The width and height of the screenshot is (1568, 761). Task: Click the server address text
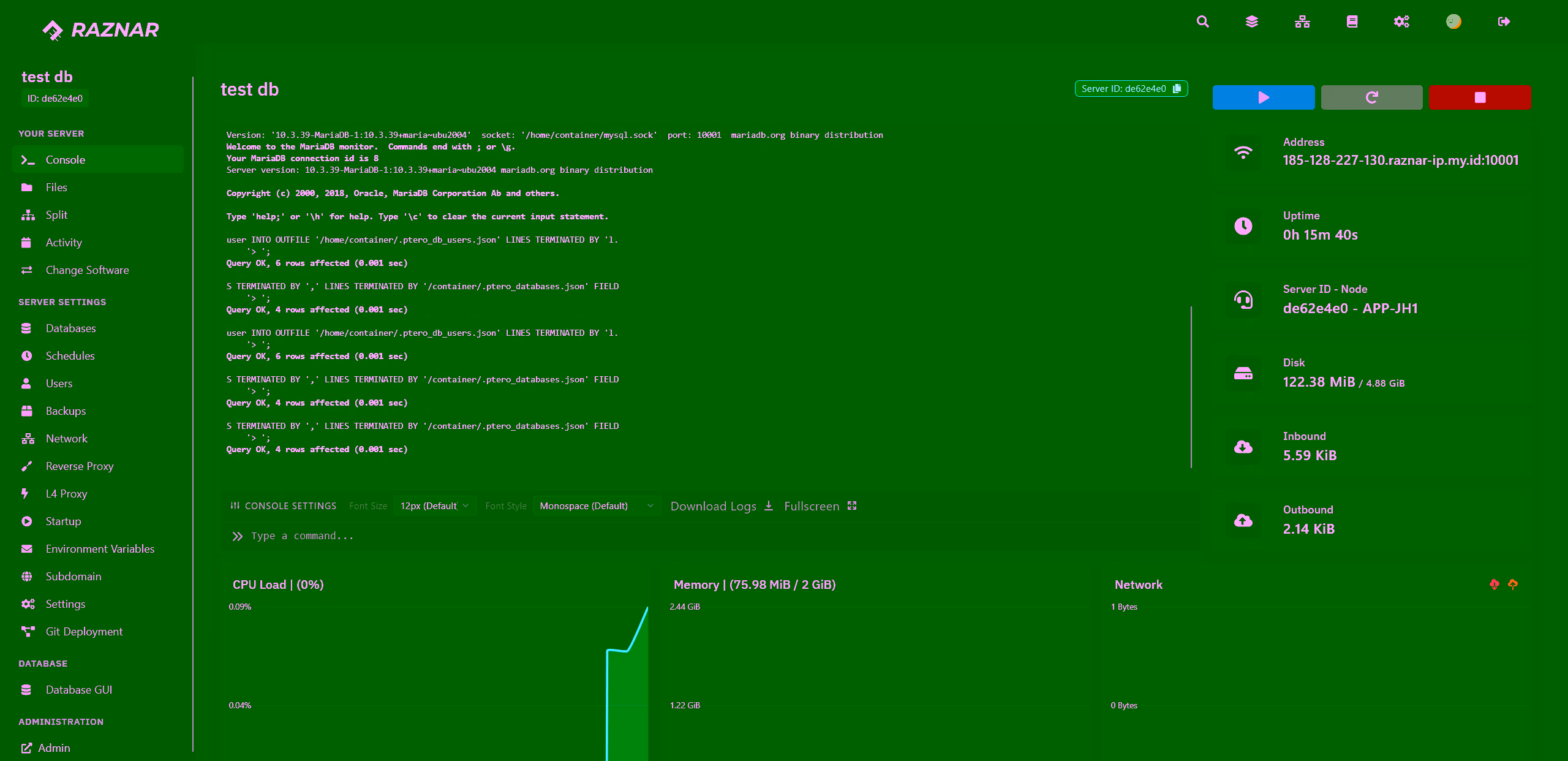pos(1401,161)
